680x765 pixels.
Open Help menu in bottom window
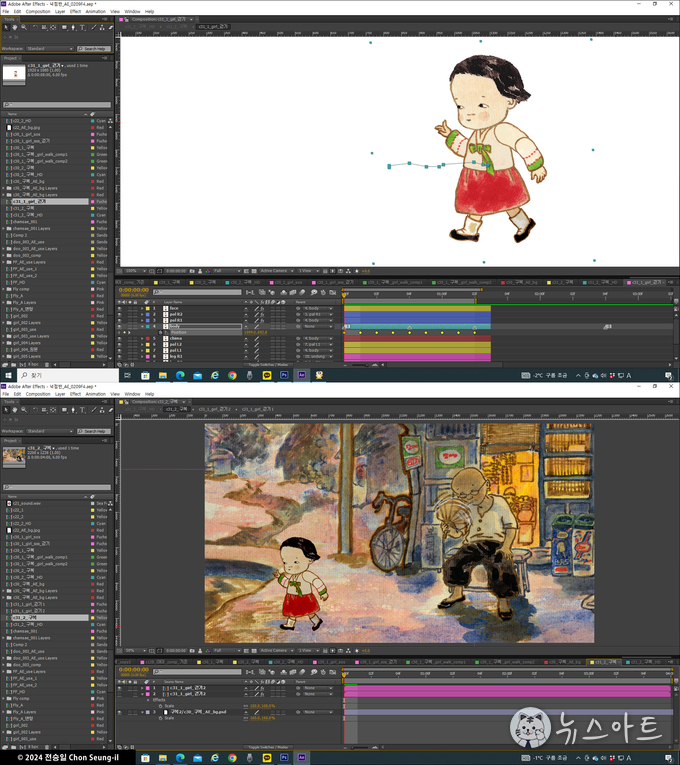(149, 394)
